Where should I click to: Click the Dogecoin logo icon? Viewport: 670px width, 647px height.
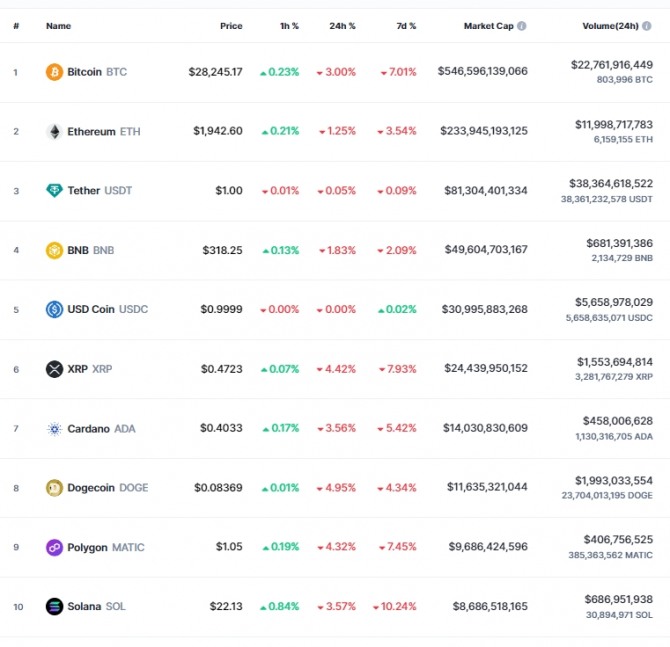(x=54, y=488)
